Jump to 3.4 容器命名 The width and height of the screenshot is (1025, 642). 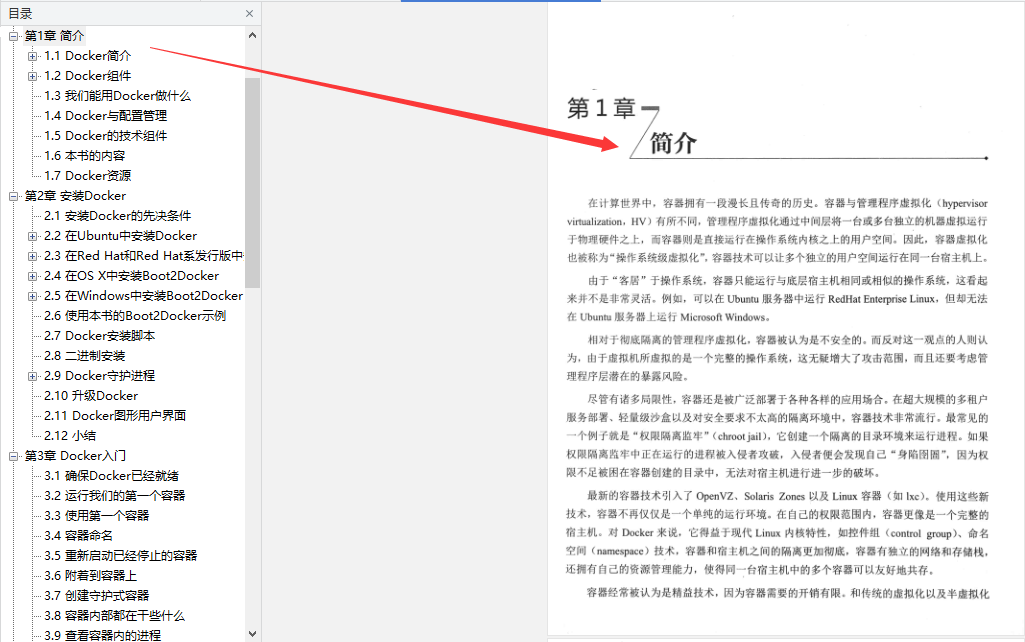coord(78,536)
